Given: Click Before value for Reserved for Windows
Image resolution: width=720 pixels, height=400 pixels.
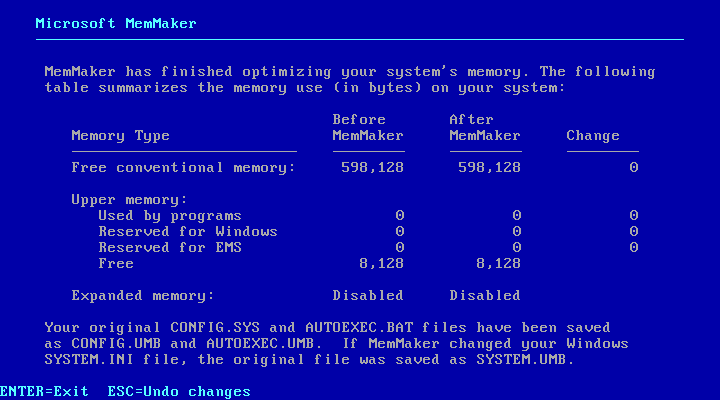Looking at the screenshot, I should [x=400, y=231].
